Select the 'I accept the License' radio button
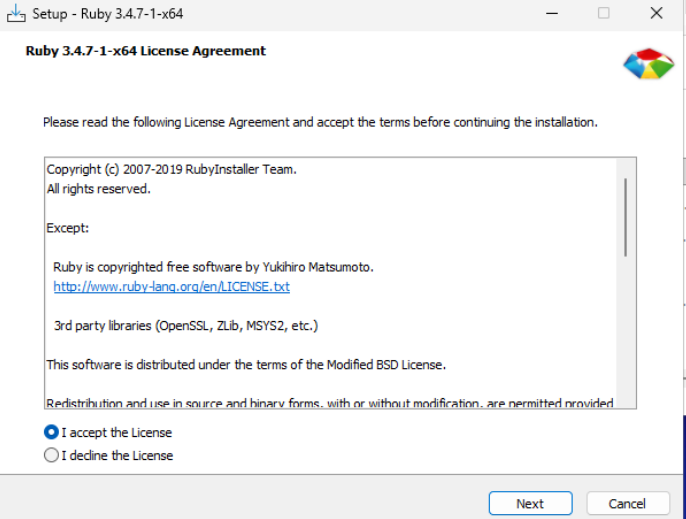 pyautogui.click(x=52, y=433)
